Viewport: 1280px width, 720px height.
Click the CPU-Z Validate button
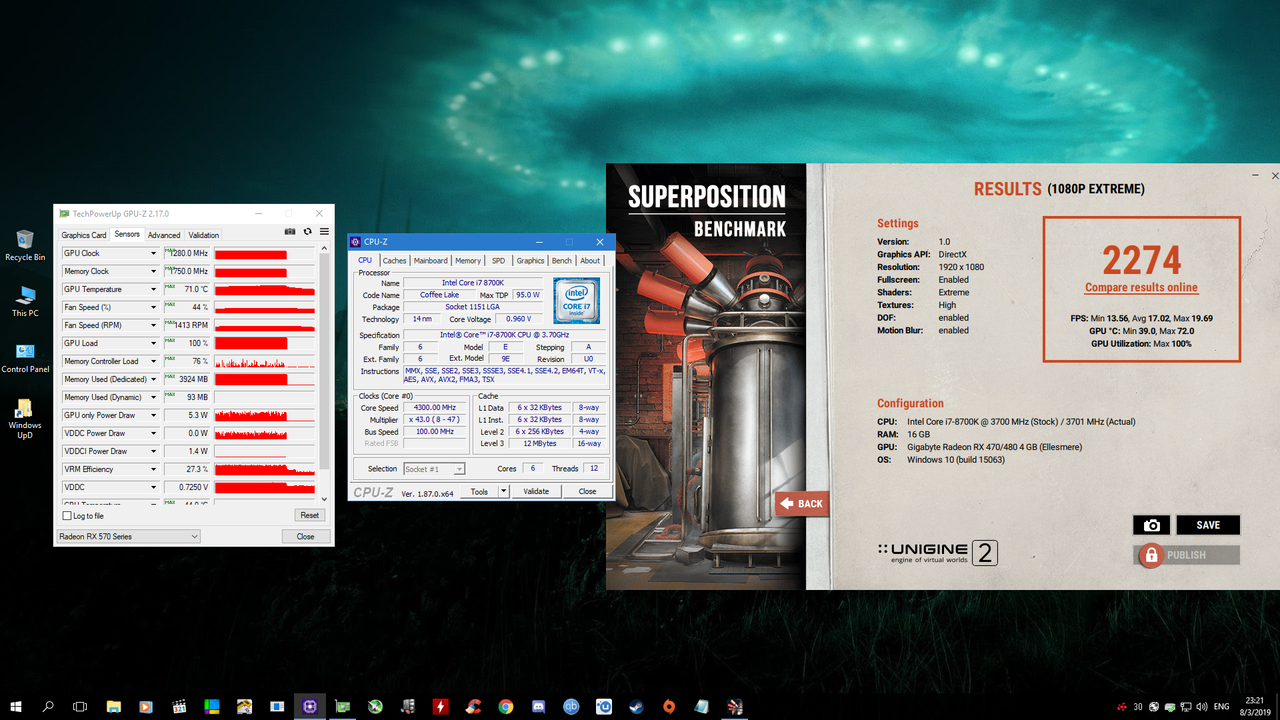pos(536,491)
